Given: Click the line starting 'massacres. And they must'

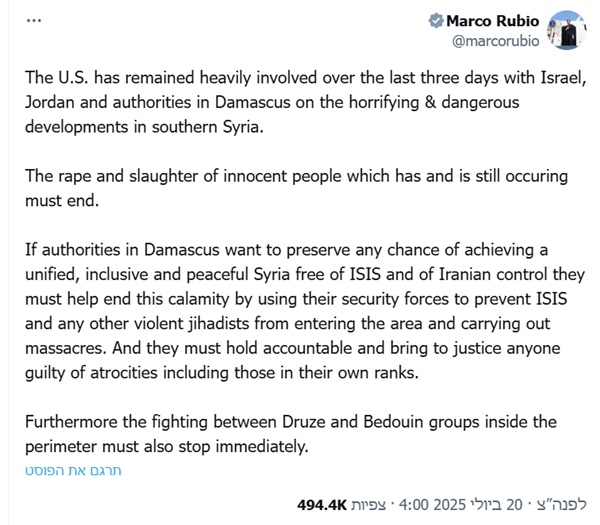Looking at the screenshot, I should click(293, 348).
